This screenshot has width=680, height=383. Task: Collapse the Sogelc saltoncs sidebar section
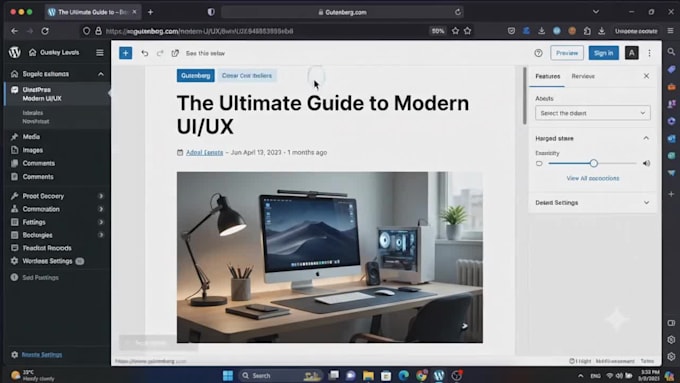101,74
